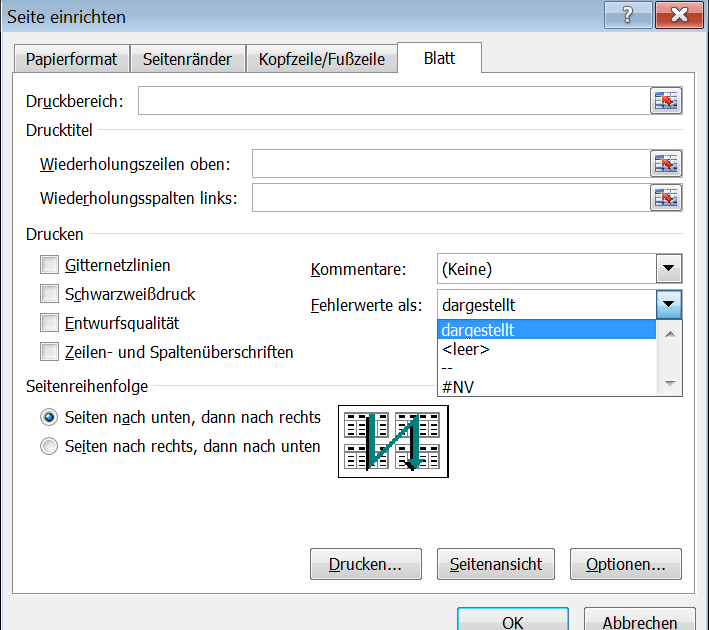Image resolution: width=709 pixels, height=630 pixels.
Task: Click the dropdown list scroll-down arrow
Action: coord(670,384)
